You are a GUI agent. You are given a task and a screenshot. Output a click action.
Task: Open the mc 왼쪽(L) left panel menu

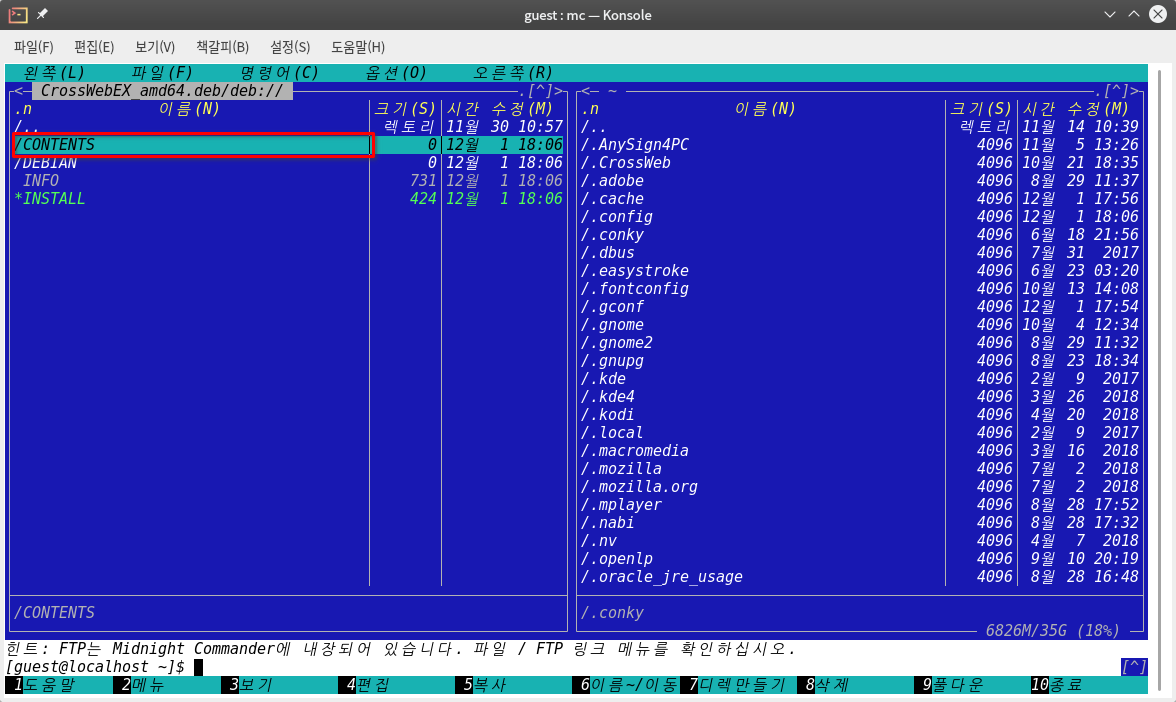[x=53, y=73]
